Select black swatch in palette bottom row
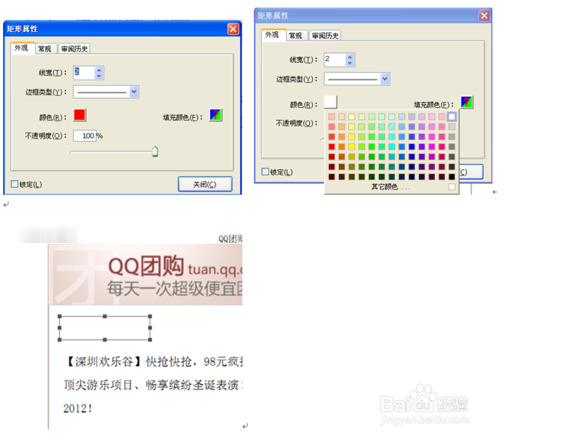567x448 pixels. point(452,177)
